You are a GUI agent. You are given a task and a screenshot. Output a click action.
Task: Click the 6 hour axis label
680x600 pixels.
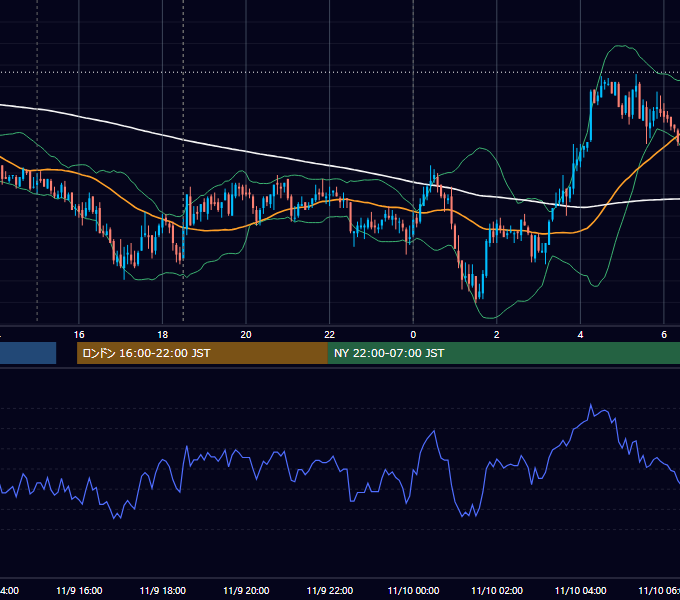coord(664,334)
